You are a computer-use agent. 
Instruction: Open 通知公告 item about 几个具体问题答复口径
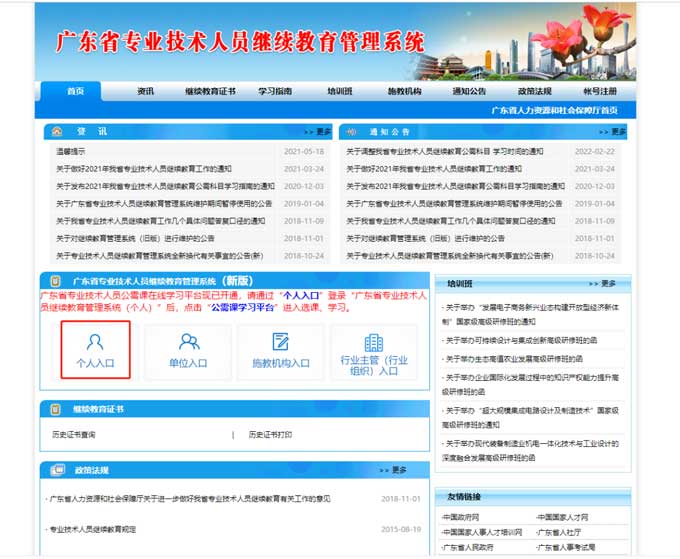coord(451,221)
